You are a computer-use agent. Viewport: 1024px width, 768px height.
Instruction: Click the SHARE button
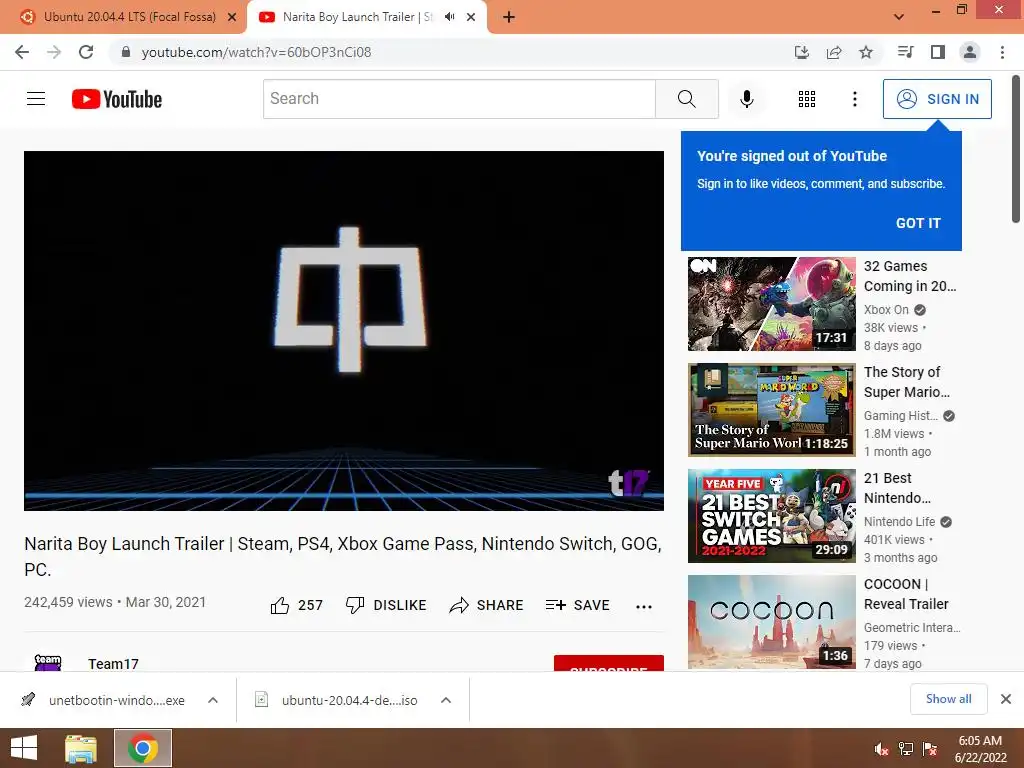click(x=487, y=605)
